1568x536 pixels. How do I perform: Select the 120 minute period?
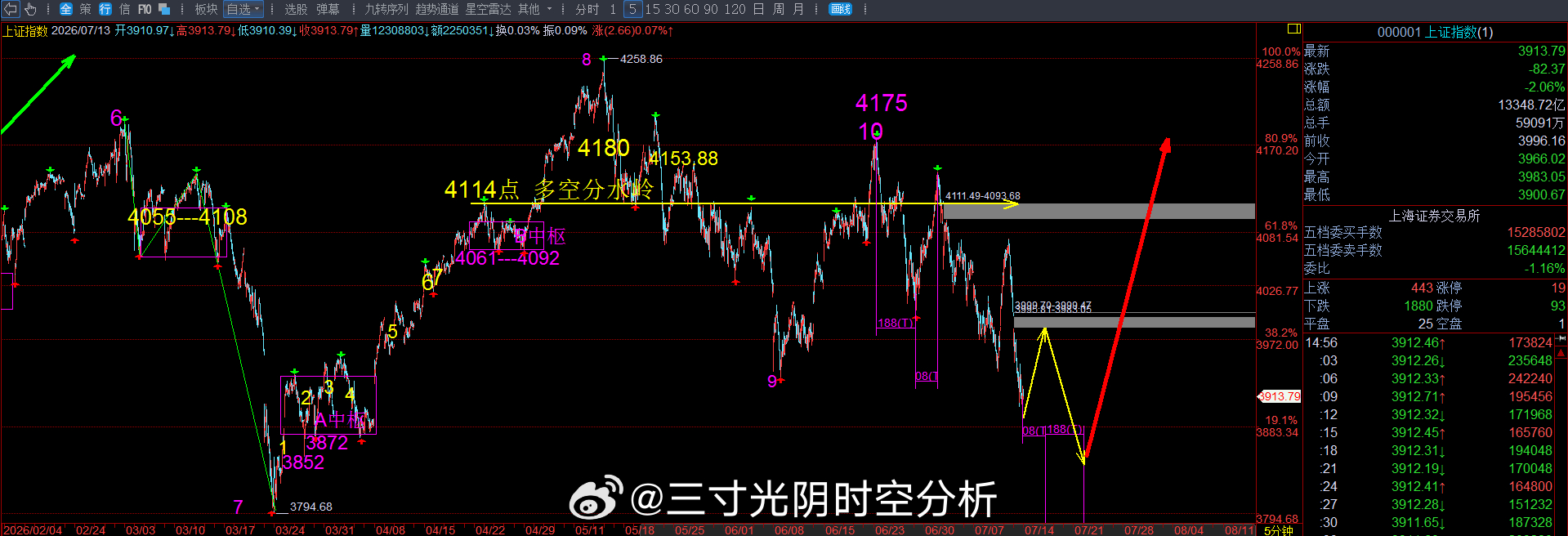point(735,9)
